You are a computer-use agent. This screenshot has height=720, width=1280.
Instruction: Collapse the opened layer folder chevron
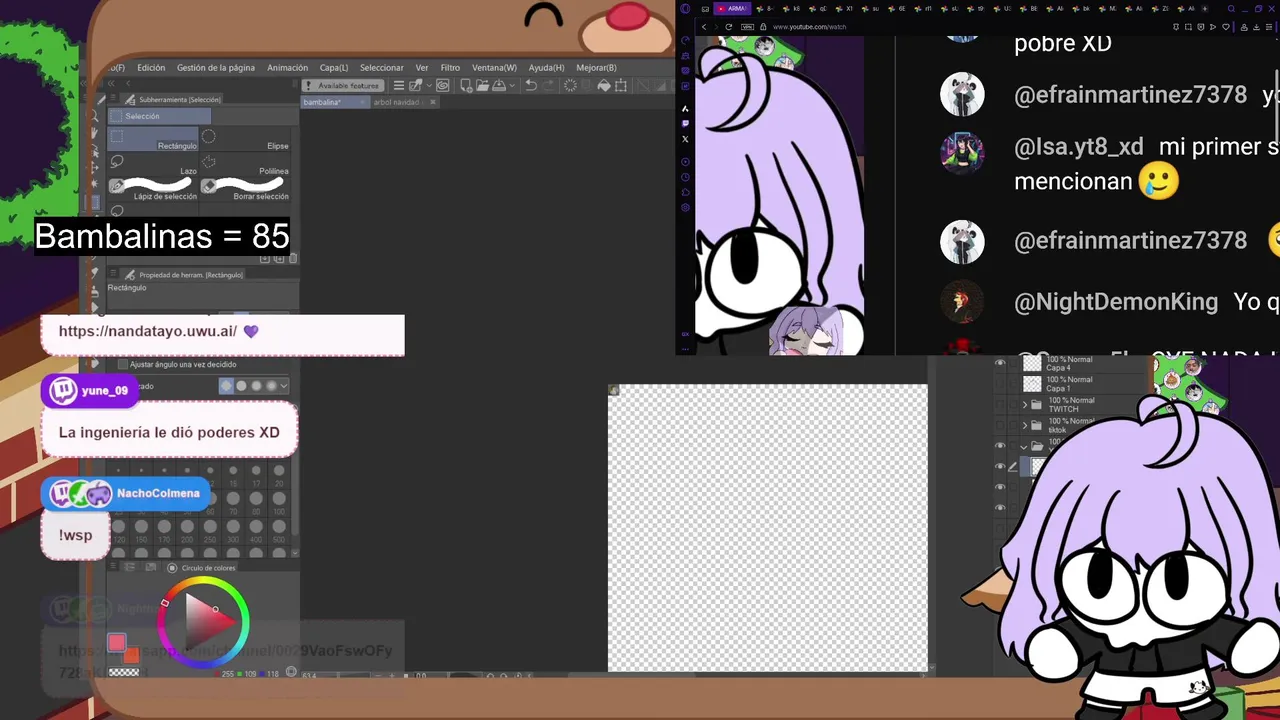(1024, 447)
